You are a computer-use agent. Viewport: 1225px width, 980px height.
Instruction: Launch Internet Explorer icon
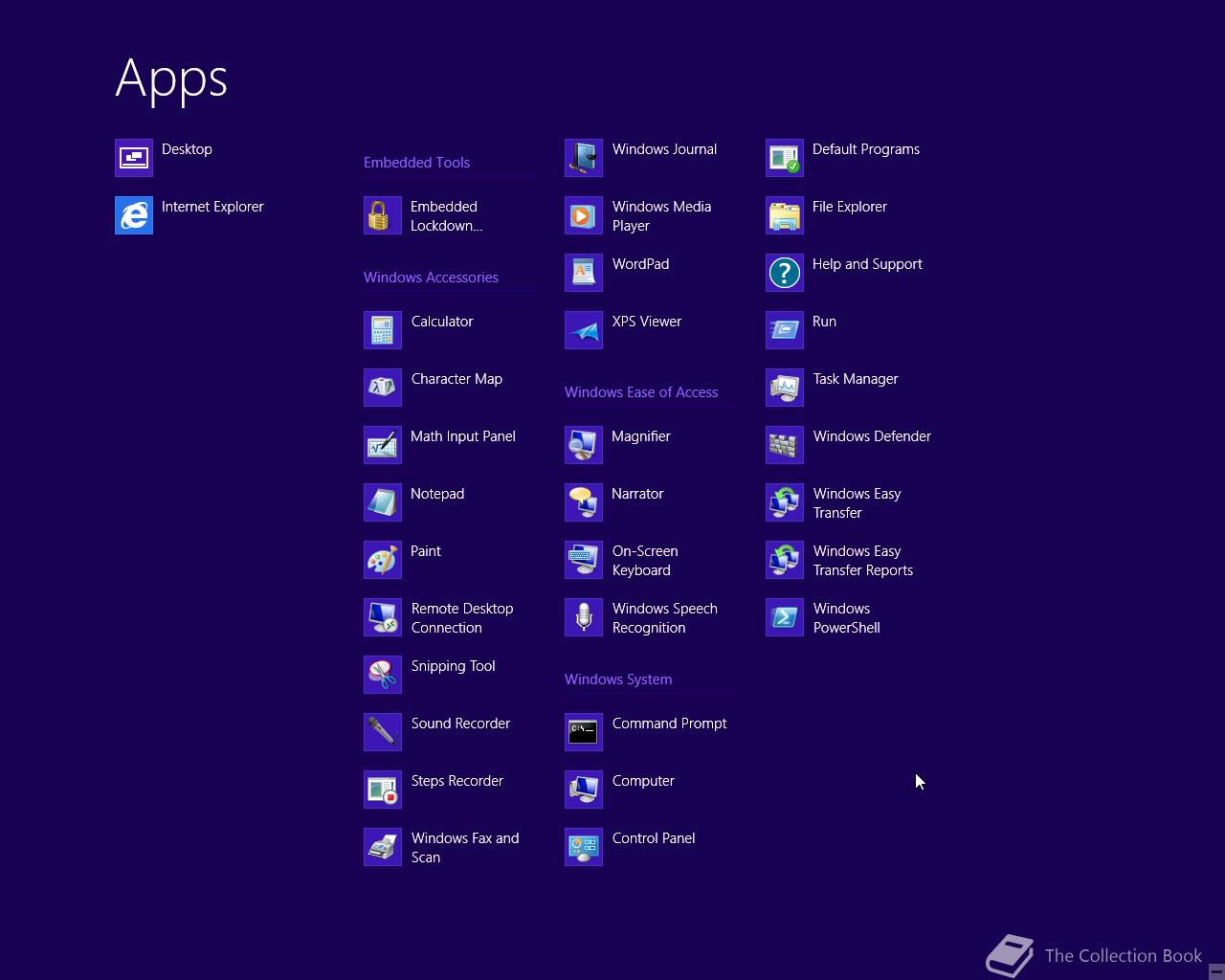point(134,215)
